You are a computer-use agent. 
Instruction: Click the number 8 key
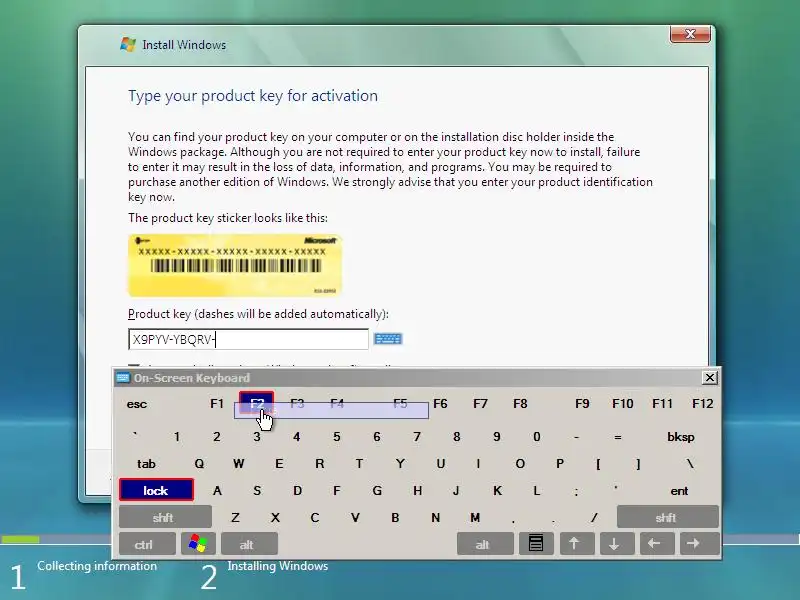[x=457, y=437]
